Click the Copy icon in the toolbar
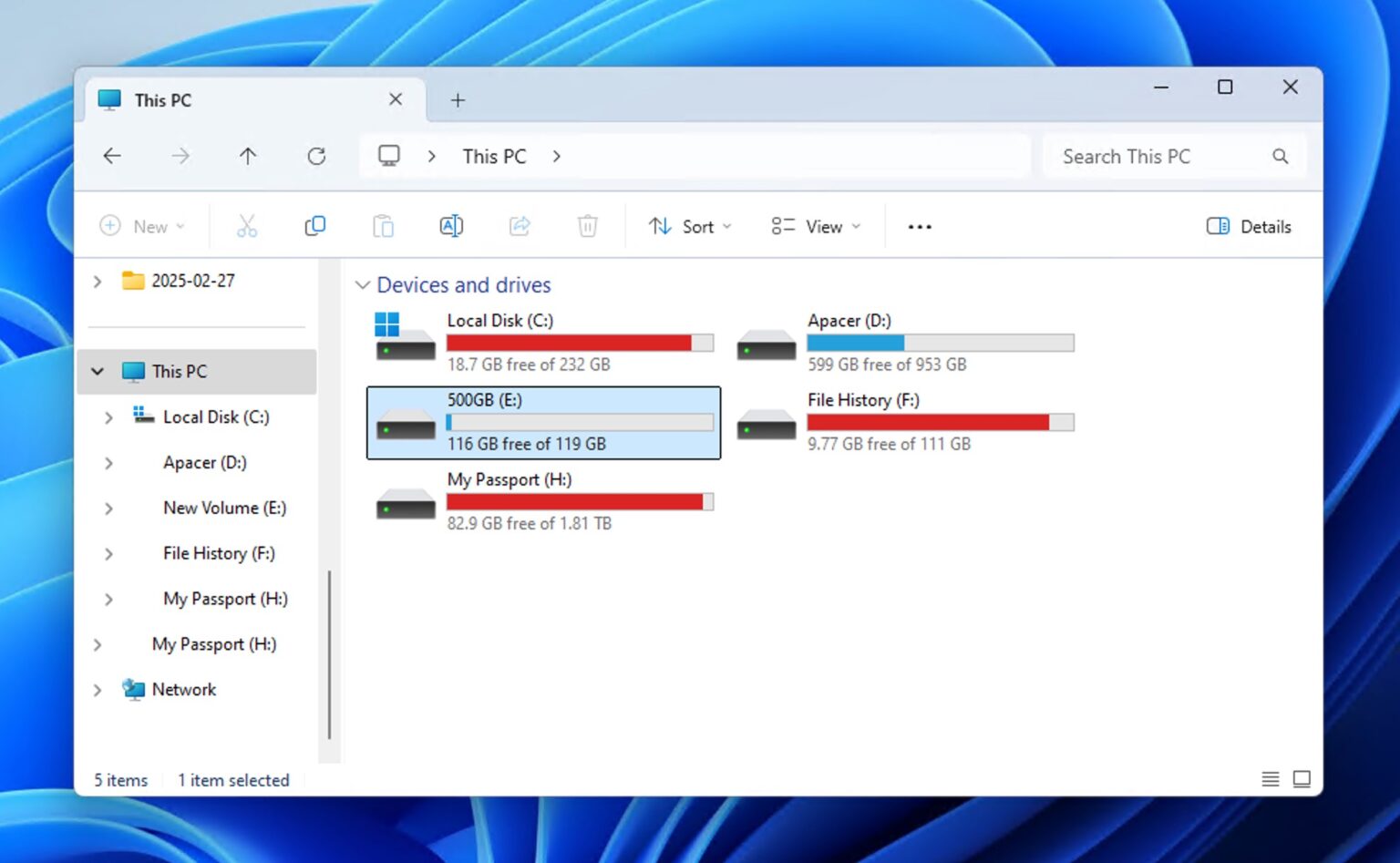 click(314, 226)
